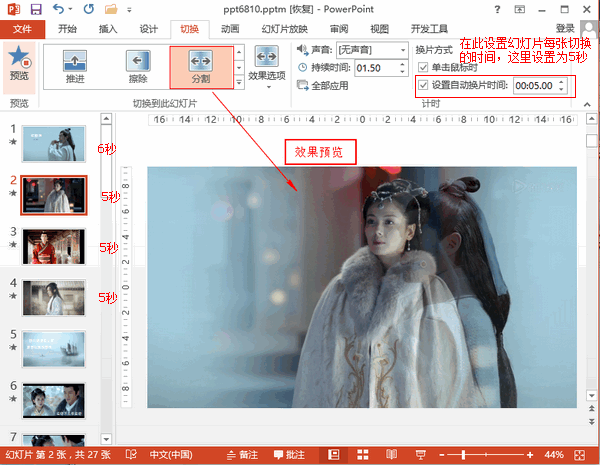Click the spell check icon in status bar
The height and width of the screenshot is (465, 600).
click(131, 454)
